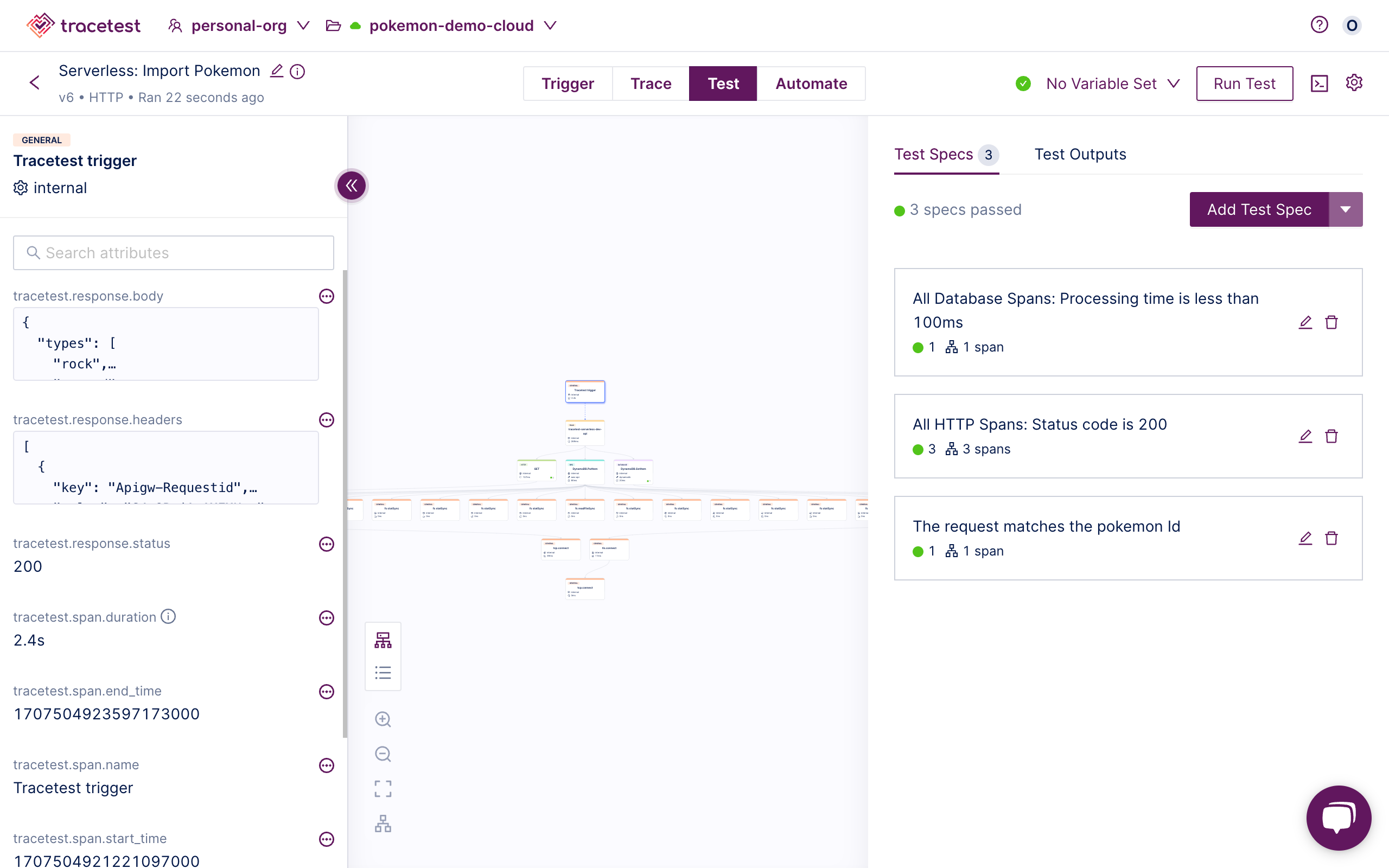
Task: Edit the test name with pencil icon
Action: 277,71
